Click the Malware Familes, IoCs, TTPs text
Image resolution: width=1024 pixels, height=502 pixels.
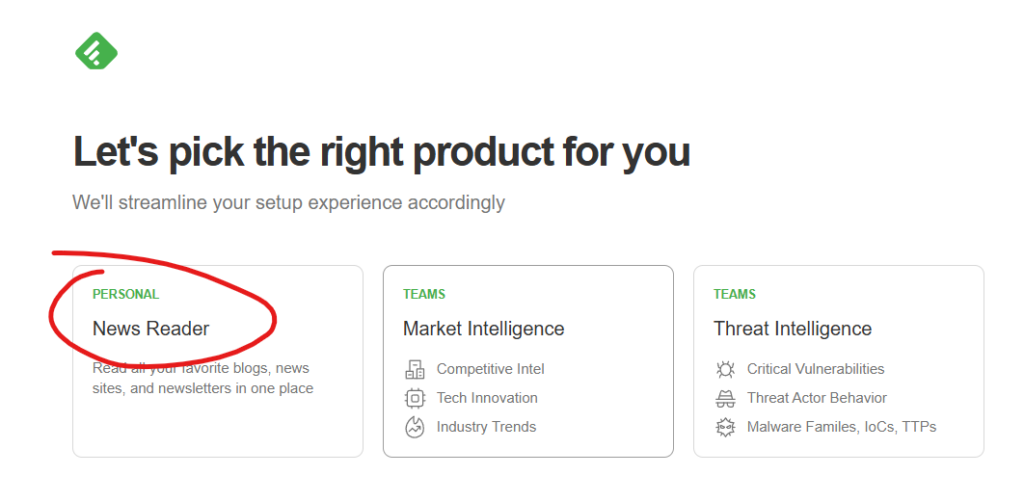click(x=842, y=427)
